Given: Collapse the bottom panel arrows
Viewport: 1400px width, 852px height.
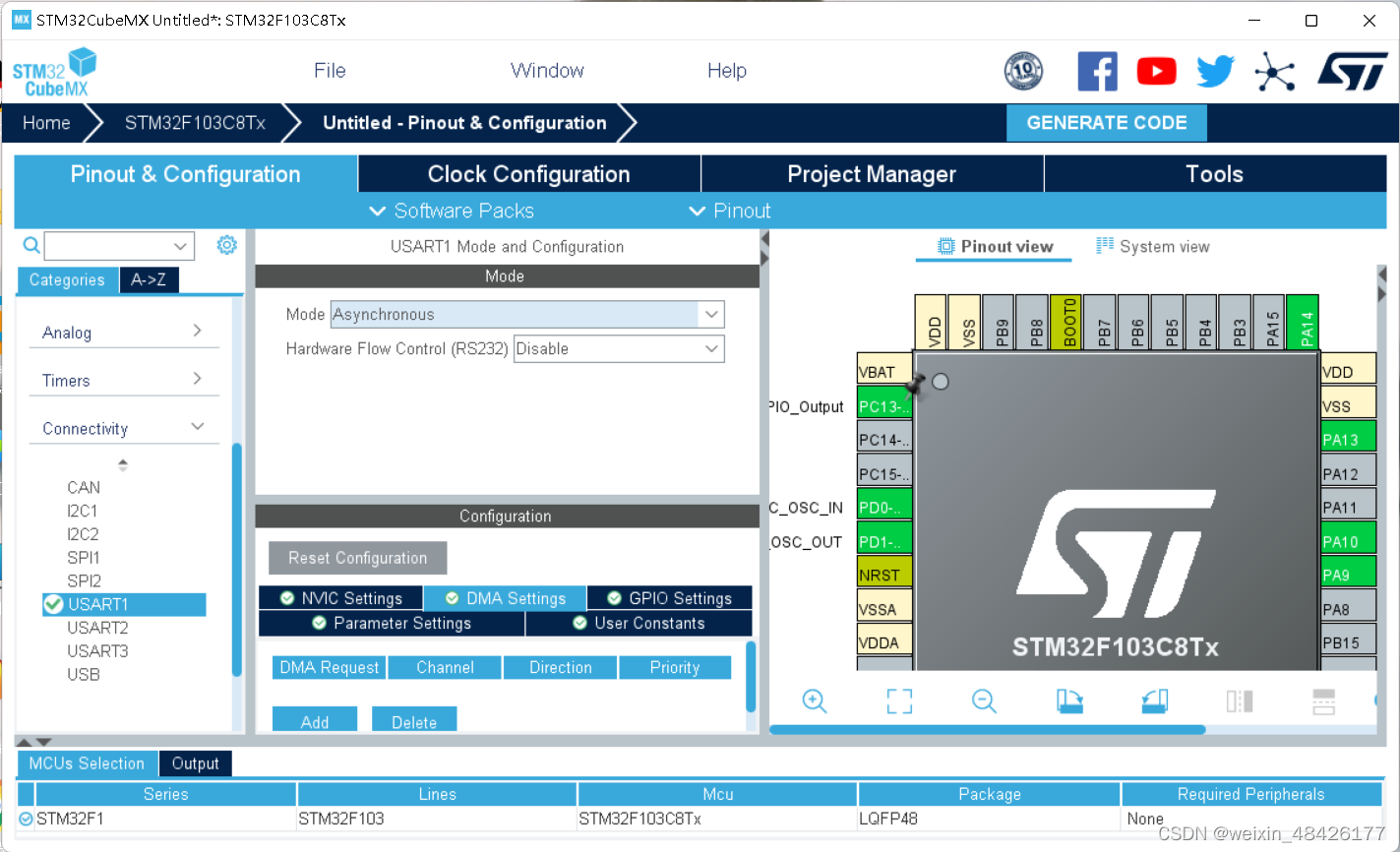Looking at the screenshot, I should [x=33, y=741].
